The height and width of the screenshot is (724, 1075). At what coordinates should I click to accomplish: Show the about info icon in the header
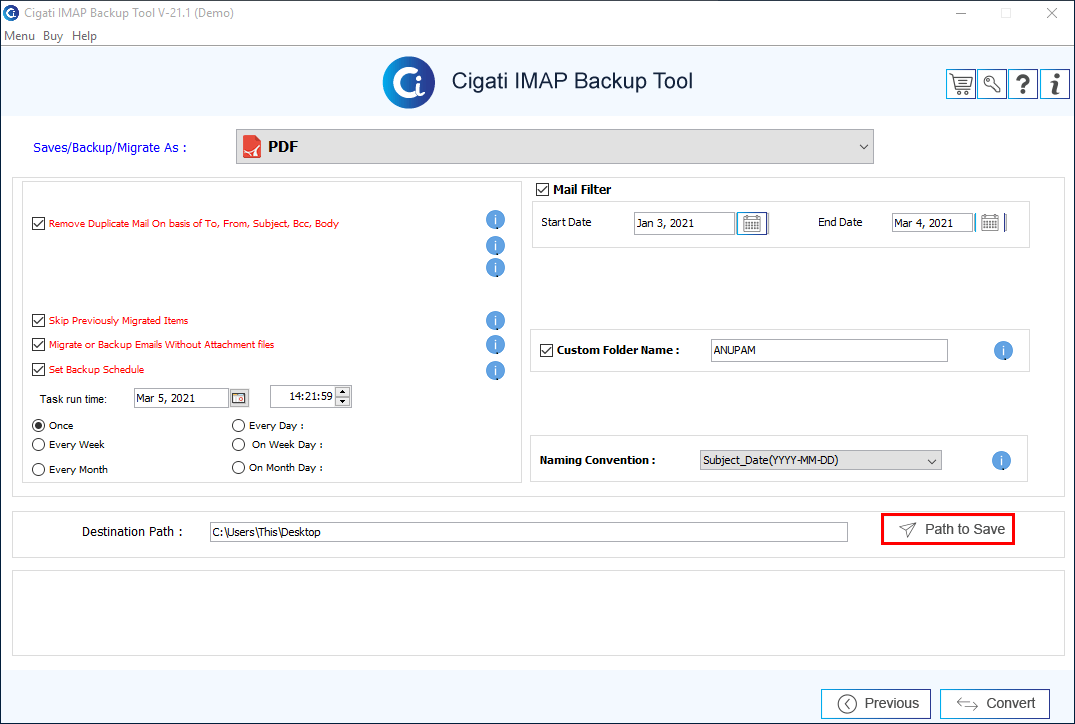coord(1054,84)
